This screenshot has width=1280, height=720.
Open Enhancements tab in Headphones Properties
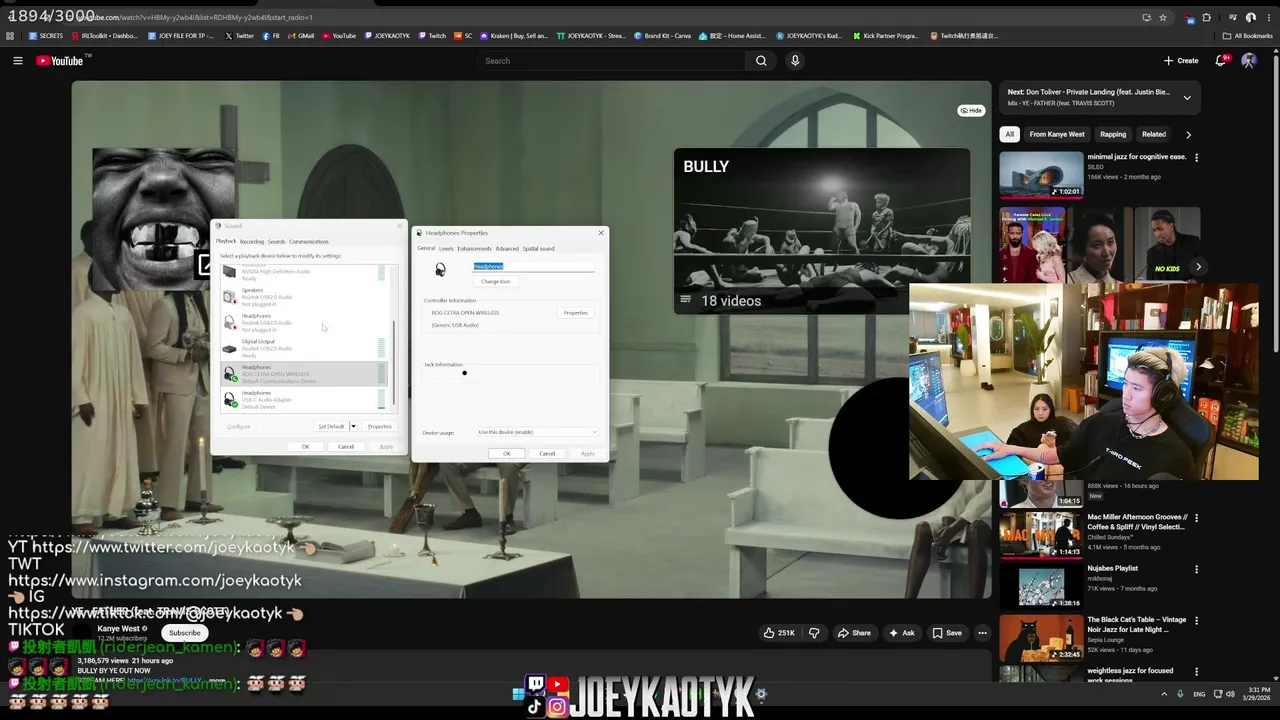pos(474,248)
